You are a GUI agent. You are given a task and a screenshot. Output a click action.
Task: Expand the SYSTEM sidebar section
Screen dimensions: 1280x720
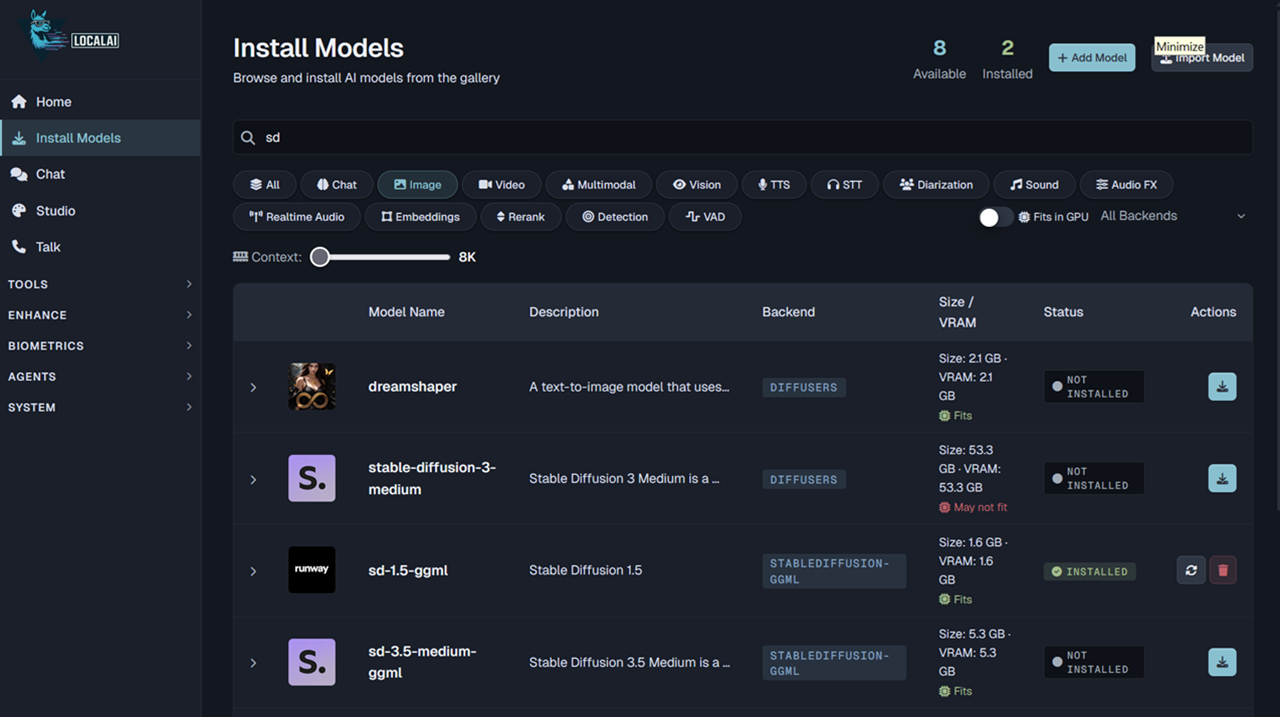pos(100,407)
